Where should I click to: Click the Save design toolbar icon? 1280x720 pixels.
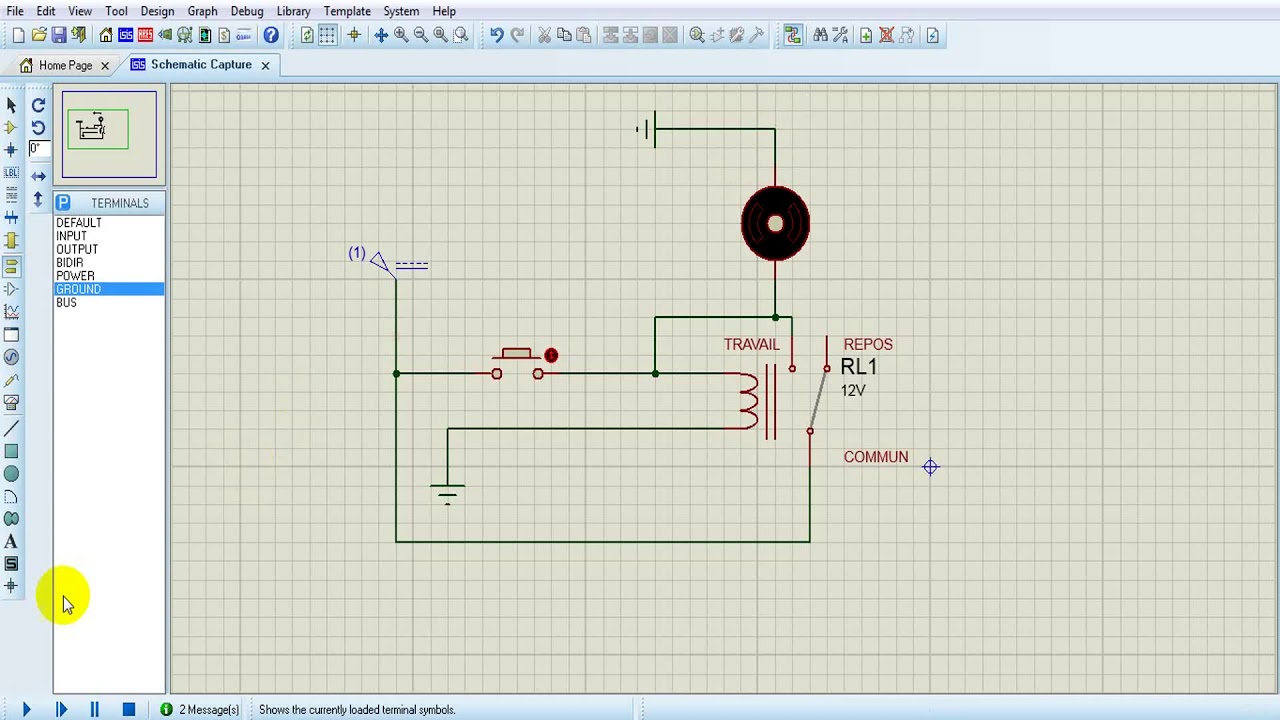pos(59,35)
